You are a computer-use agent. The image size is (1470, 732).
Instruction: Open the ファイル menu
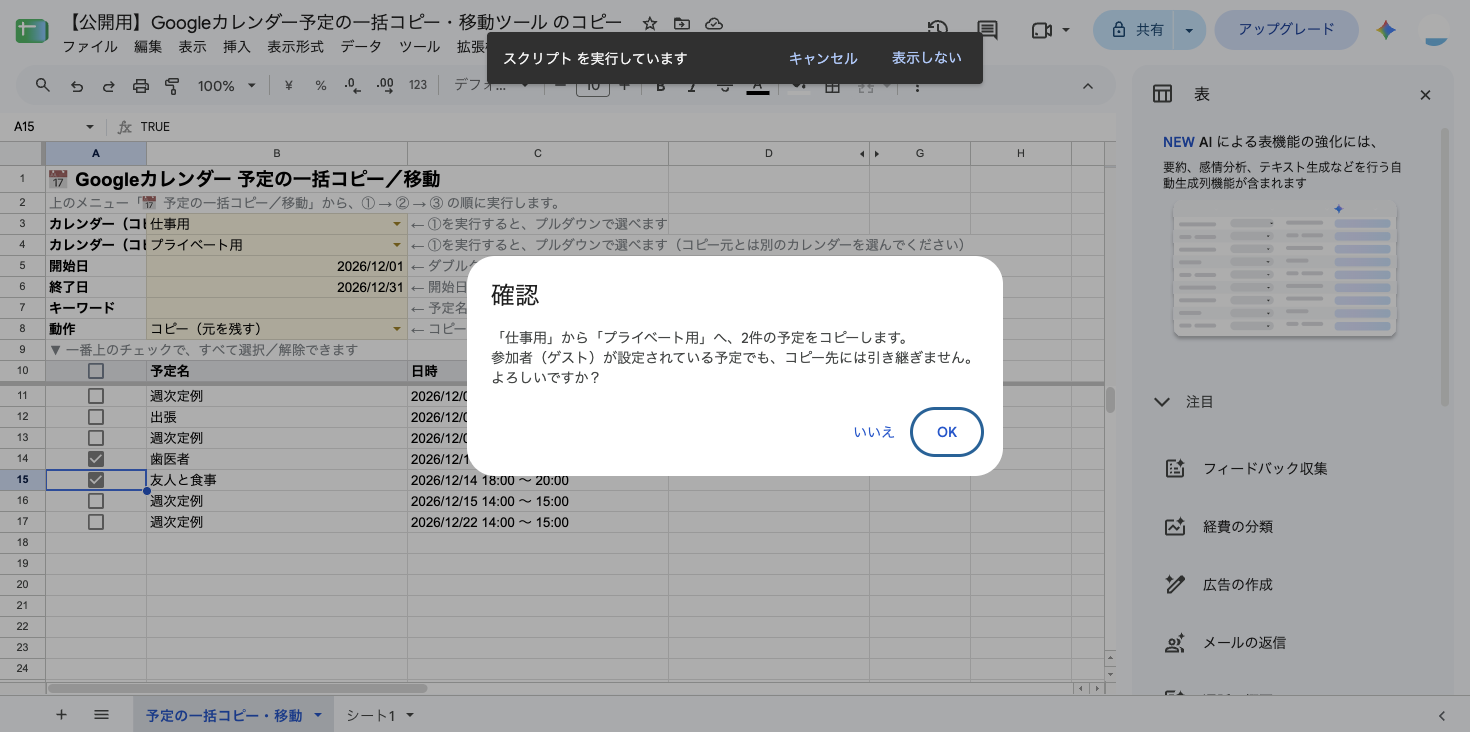tap(90, 46)
